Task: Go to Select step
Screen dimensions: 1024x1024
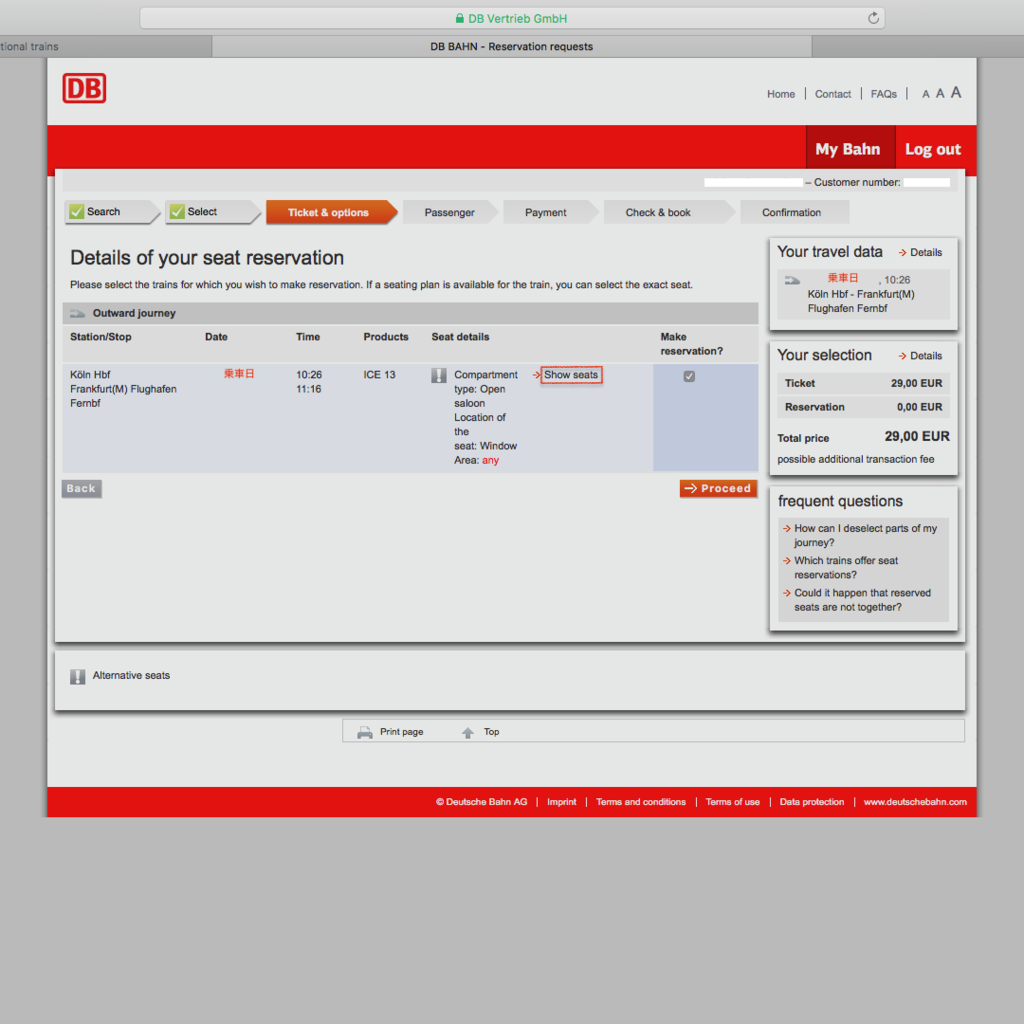Action: [x=213, y=212]
